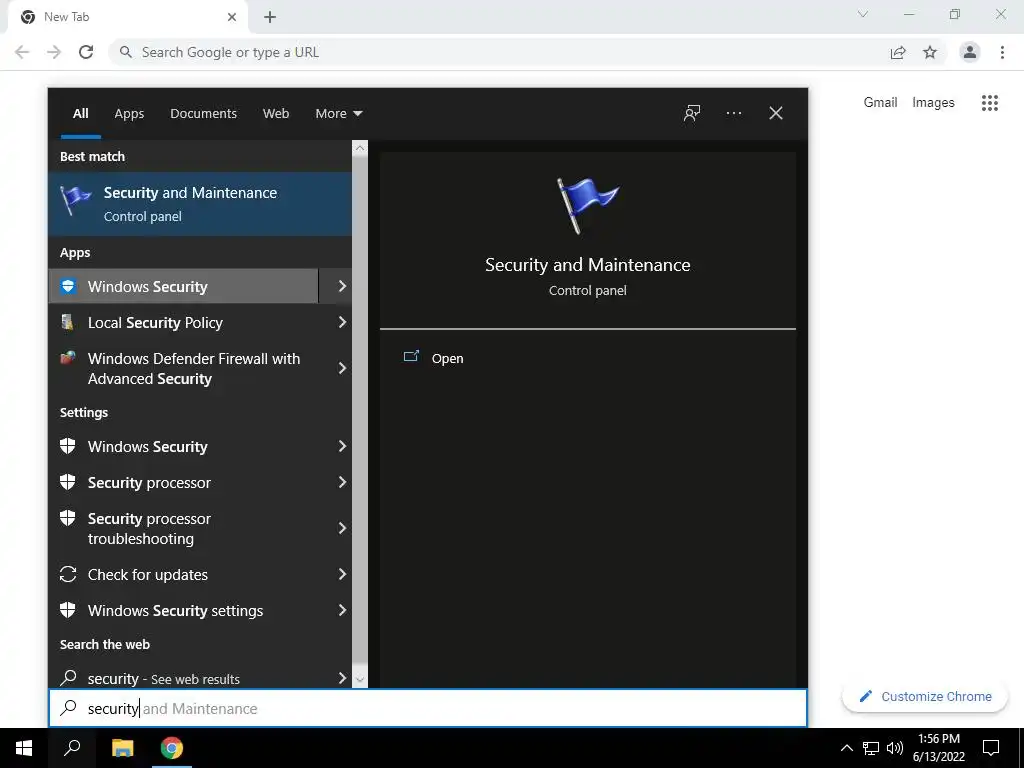Click the Windows Defender Firewall icon
This screenshot has width=1024, height=768.
click(68, 357)
